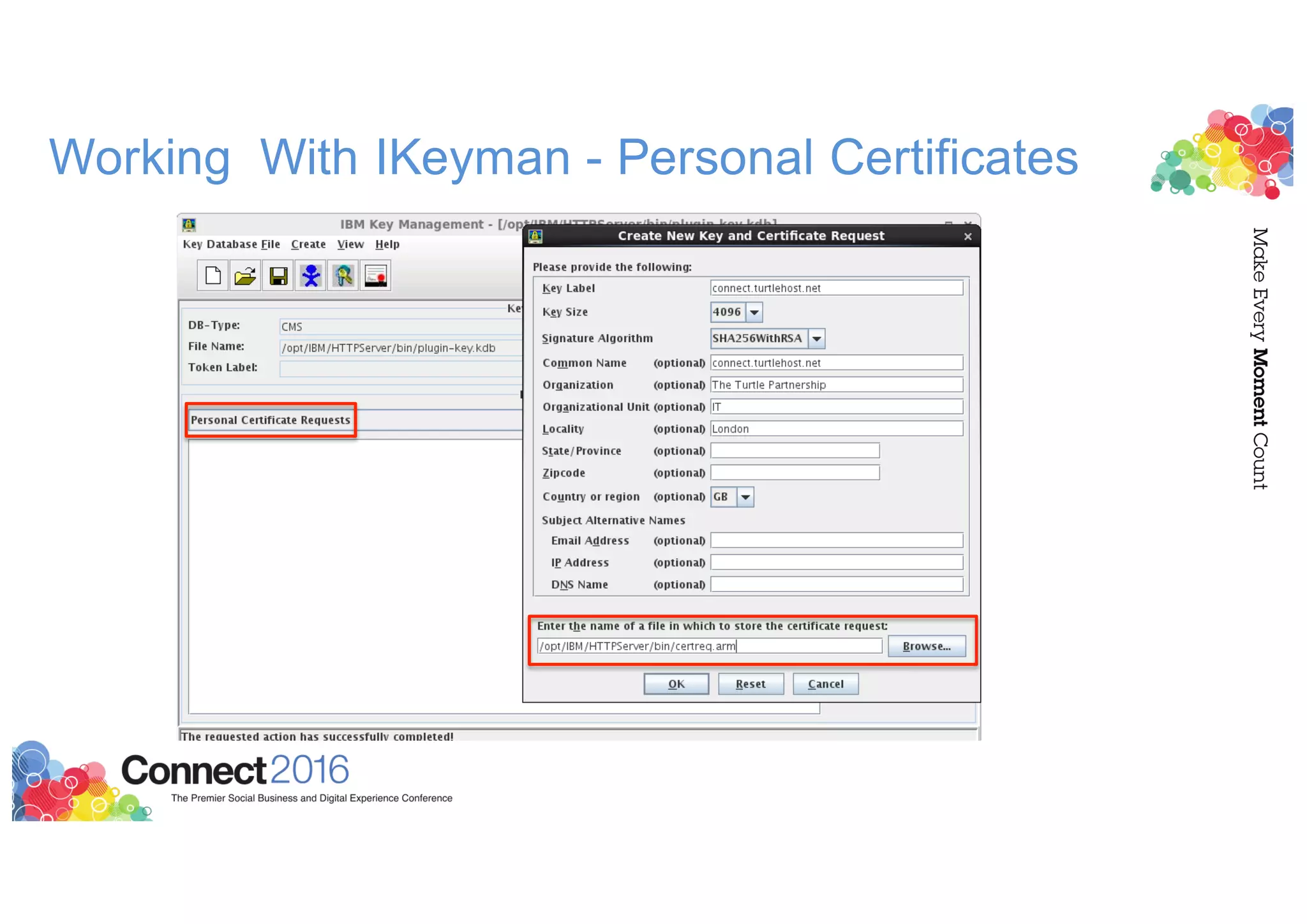Open the Create menu
Screen dimensions: 1307x924
308,244
